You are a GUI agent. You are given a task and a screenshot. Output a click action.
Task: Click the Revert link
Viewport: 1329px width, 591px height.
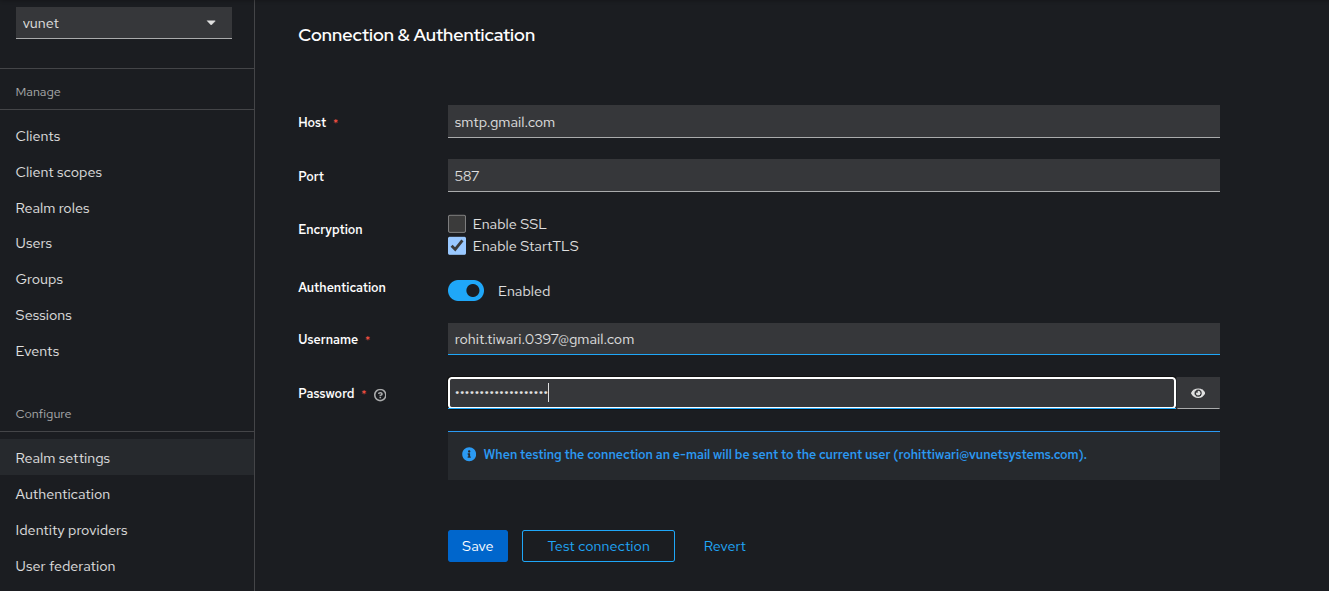coord(724,546)
